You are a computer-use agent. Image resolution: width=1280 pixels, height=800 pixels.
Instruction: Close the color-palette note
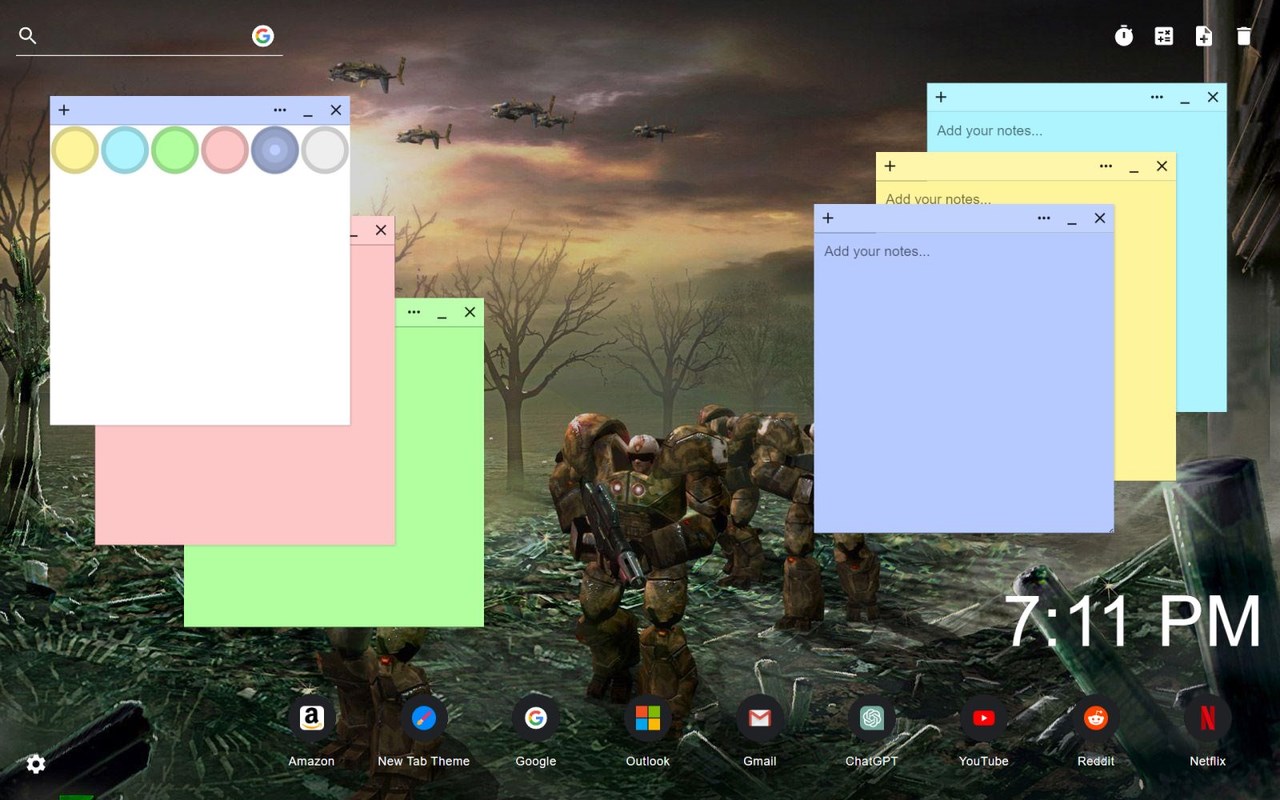point(336,110)
